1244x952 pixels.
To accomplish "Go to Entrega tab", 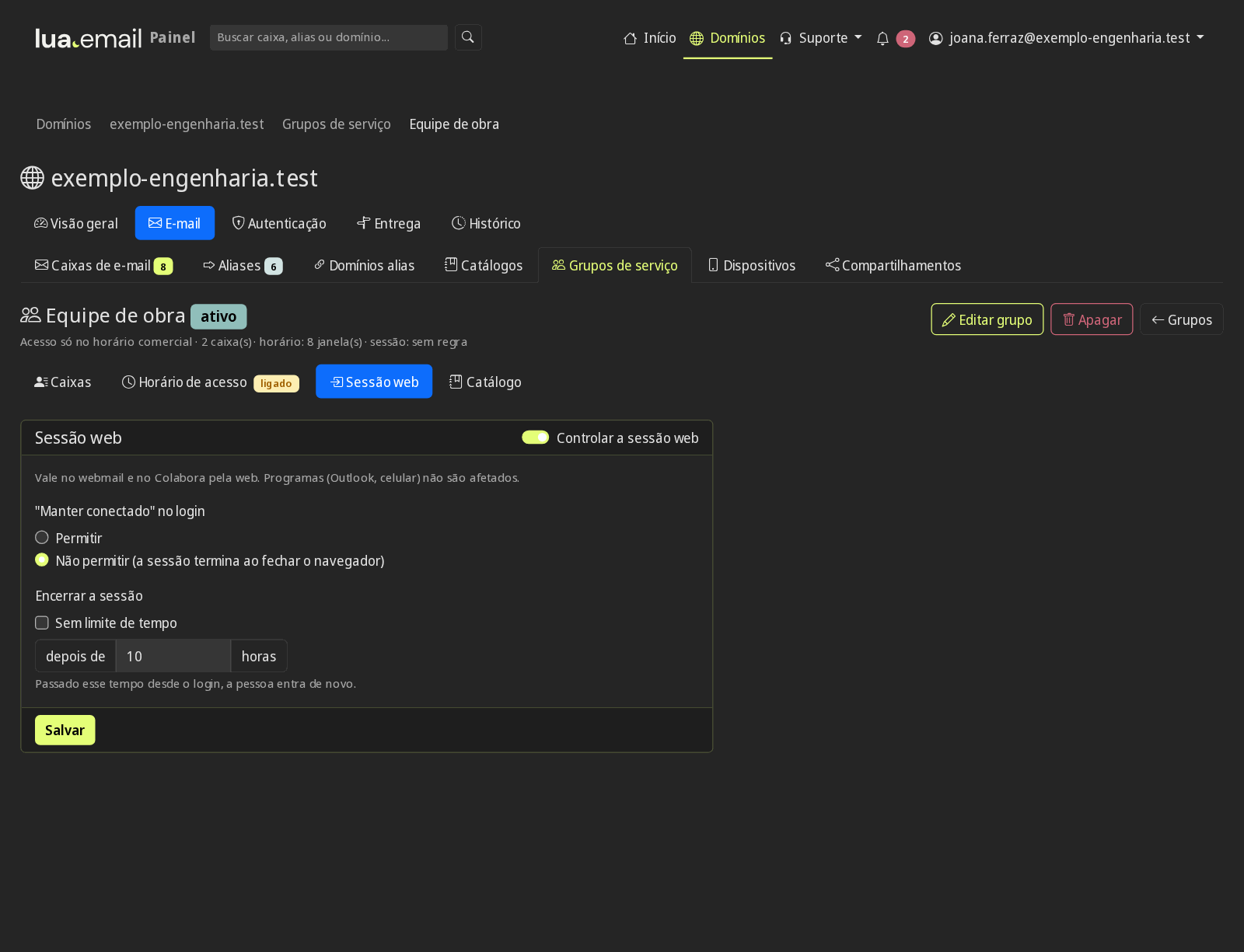I will coord(389,224).
